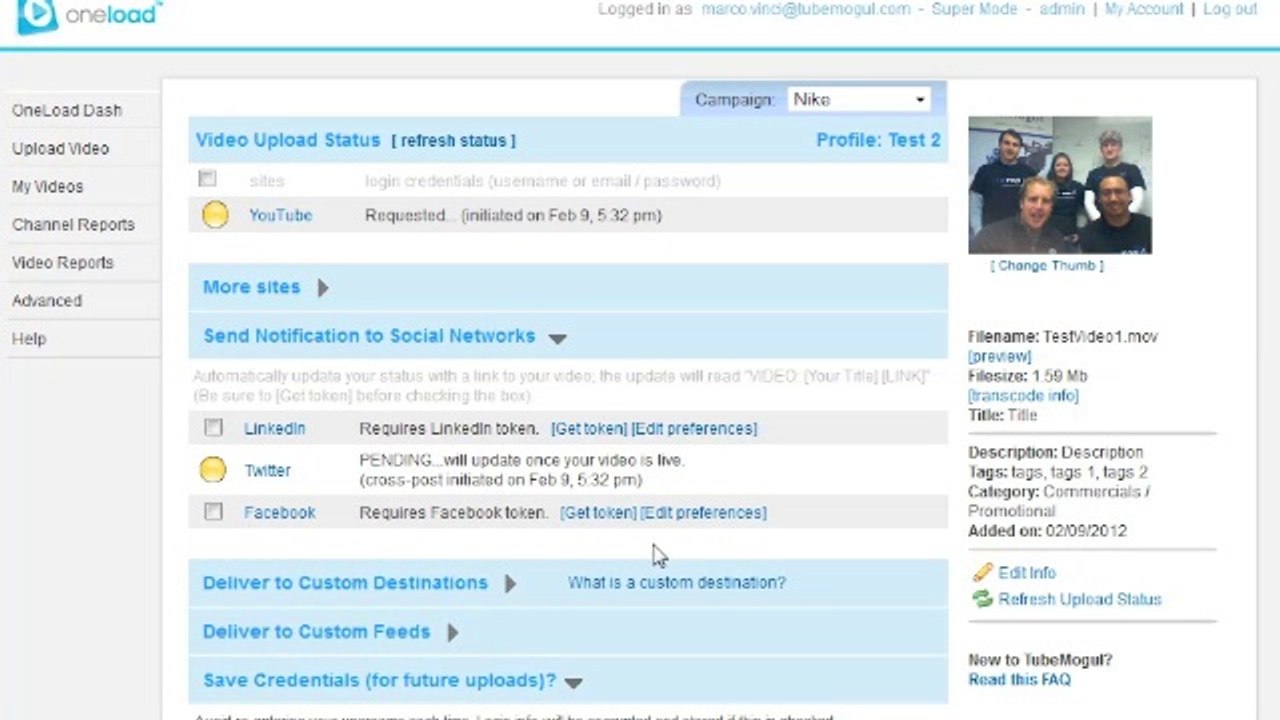The height and width of the screenshot is (720, 1280).
Task: Click the yellow YouTube status icon
Action: point(215,215)
